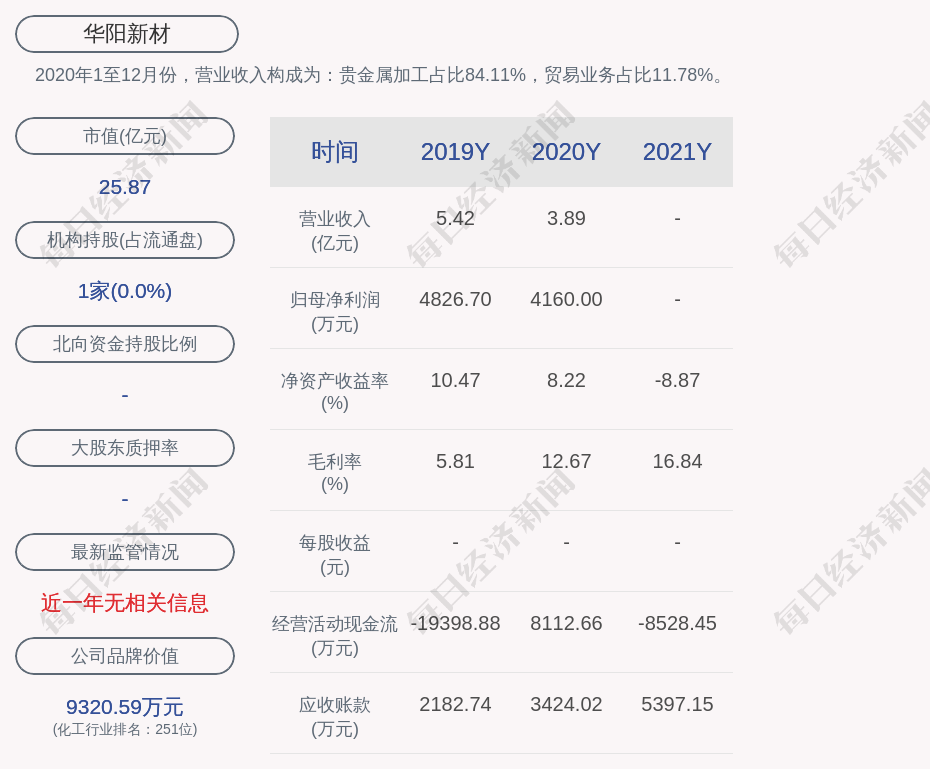930x769 pixels.
Task: Click the 华阳新材 company name pill
Action: pos(127,34)
